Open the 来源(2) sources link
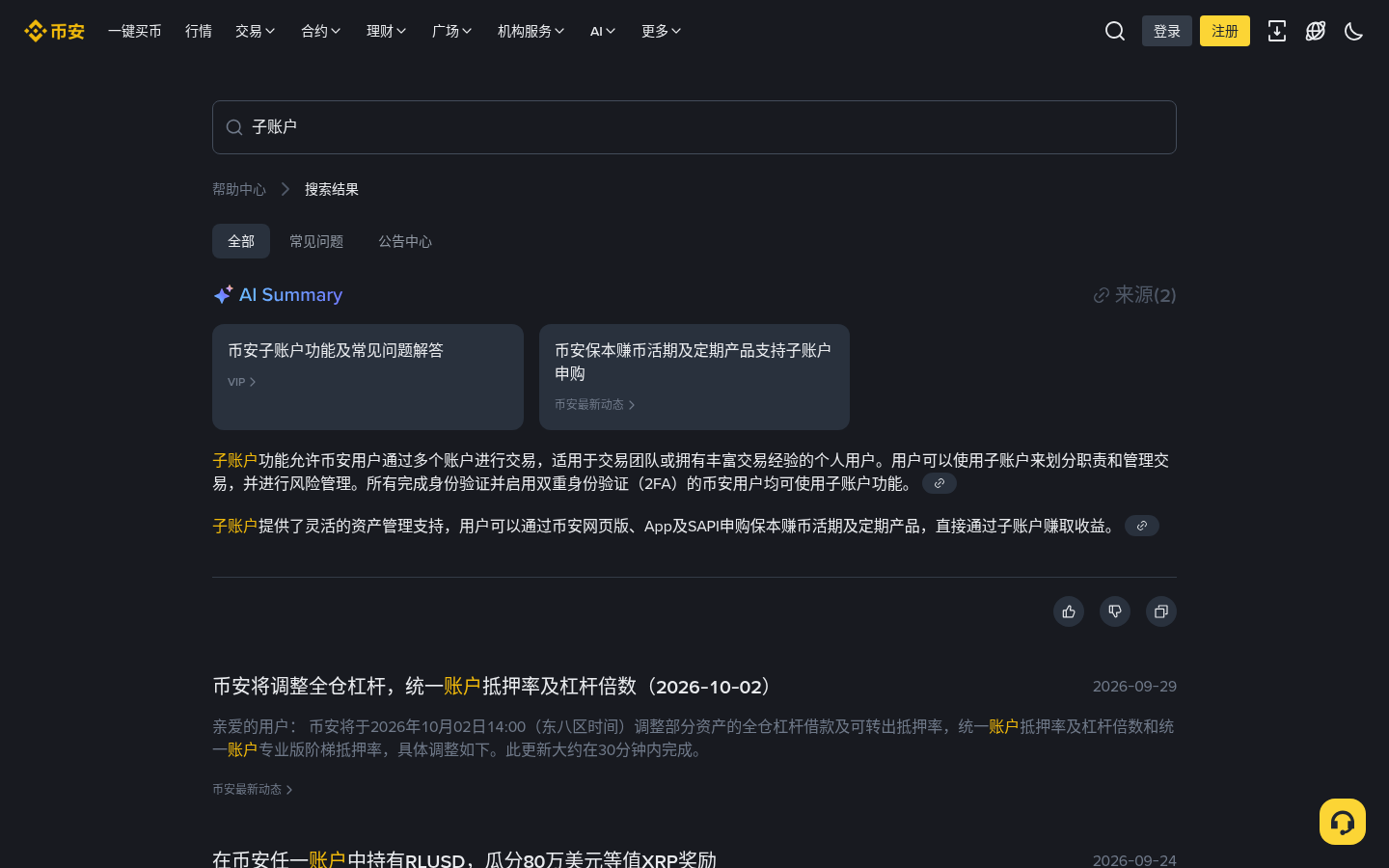 tap(1134, 295)
